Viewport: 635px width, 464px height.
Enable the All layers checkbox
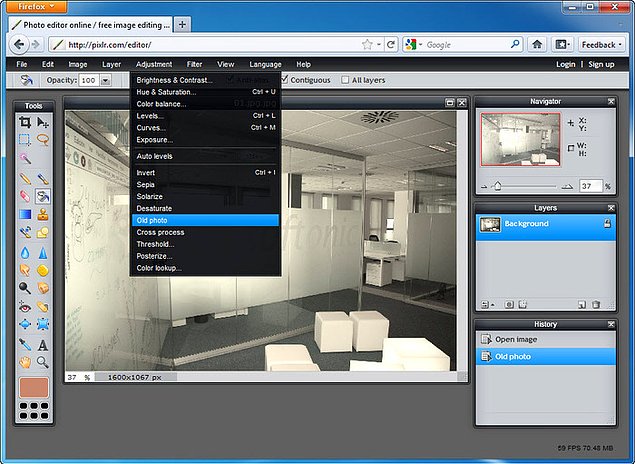(x=345, y=80)
